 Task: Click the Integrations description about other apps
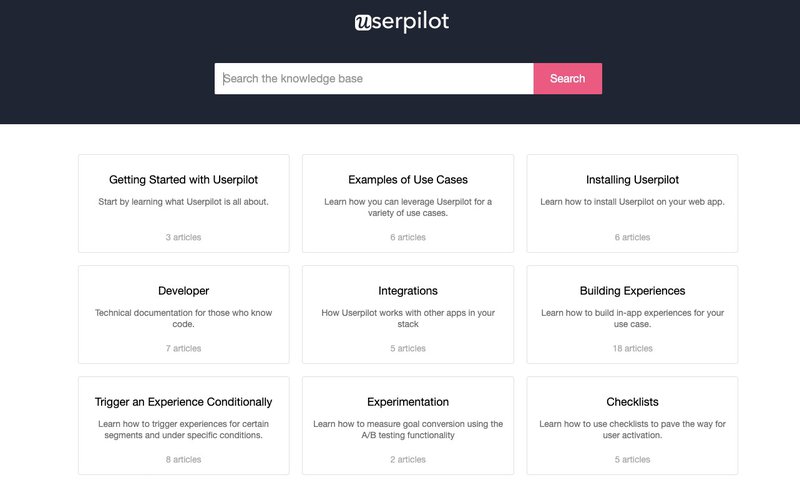coord(408,318)
